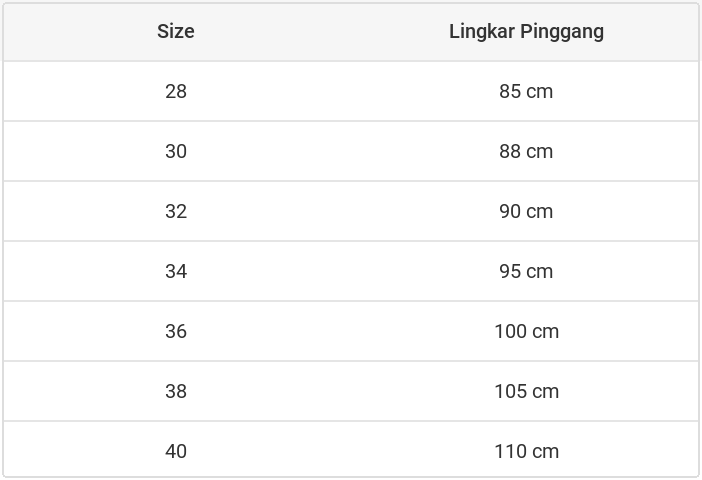Screen dimensions: 702x480
Task: Click the 90 cm waist value
Action: click(x=526, y=211)
